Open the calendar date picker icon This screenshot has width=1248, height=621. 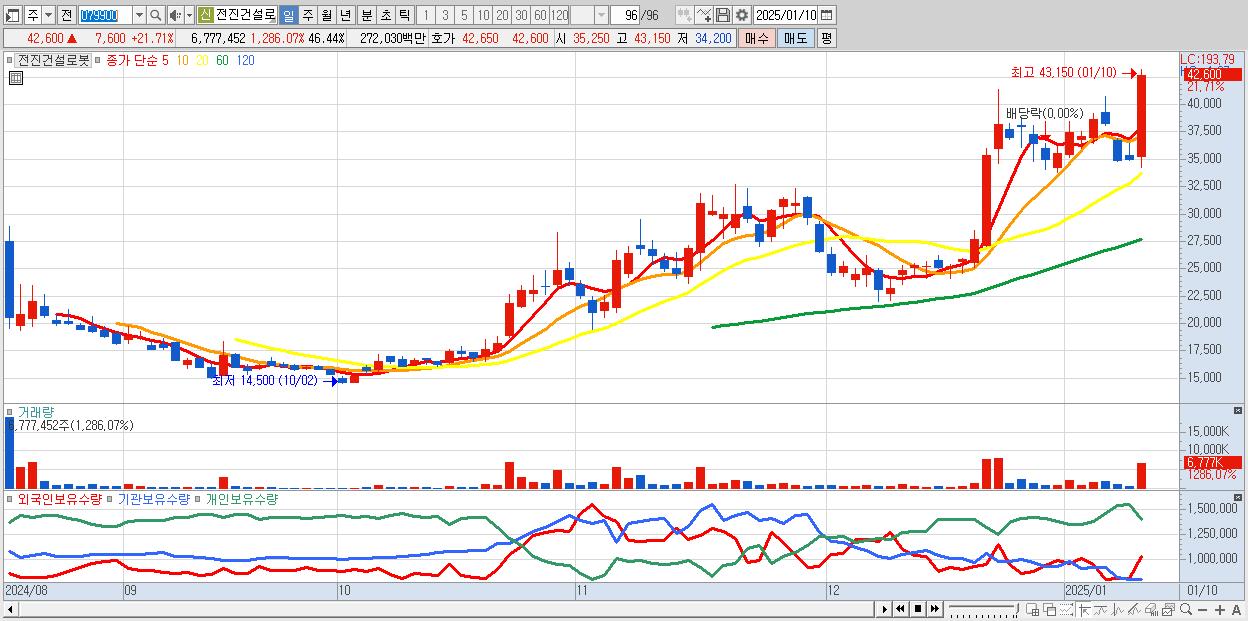click(x=827, y=15)
